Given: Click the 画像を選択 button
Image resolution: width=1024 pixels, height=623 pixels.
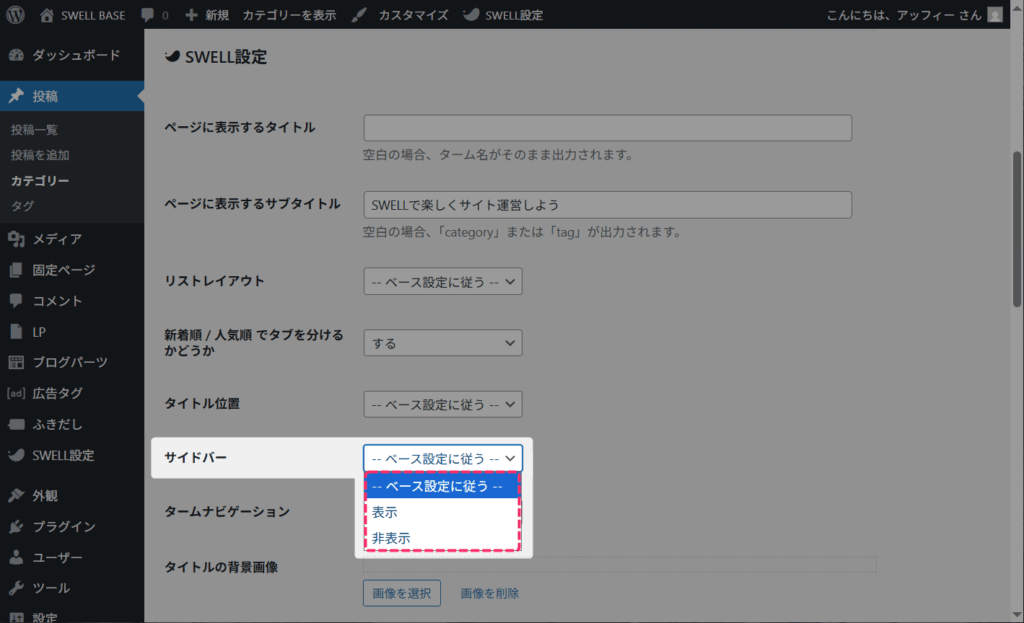Looking at the screenshot, I should (402, 593).
